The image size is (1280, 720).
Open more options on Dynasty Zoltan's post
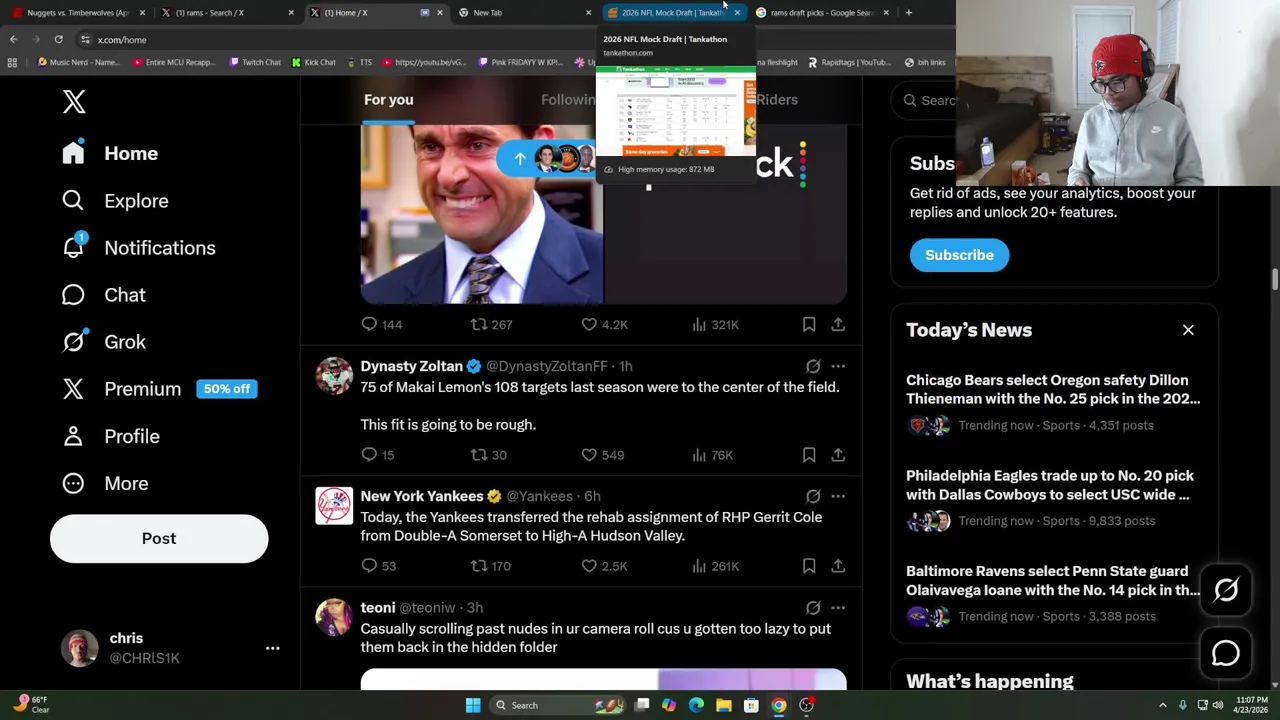pyautogui.click(x=838, y=366)
